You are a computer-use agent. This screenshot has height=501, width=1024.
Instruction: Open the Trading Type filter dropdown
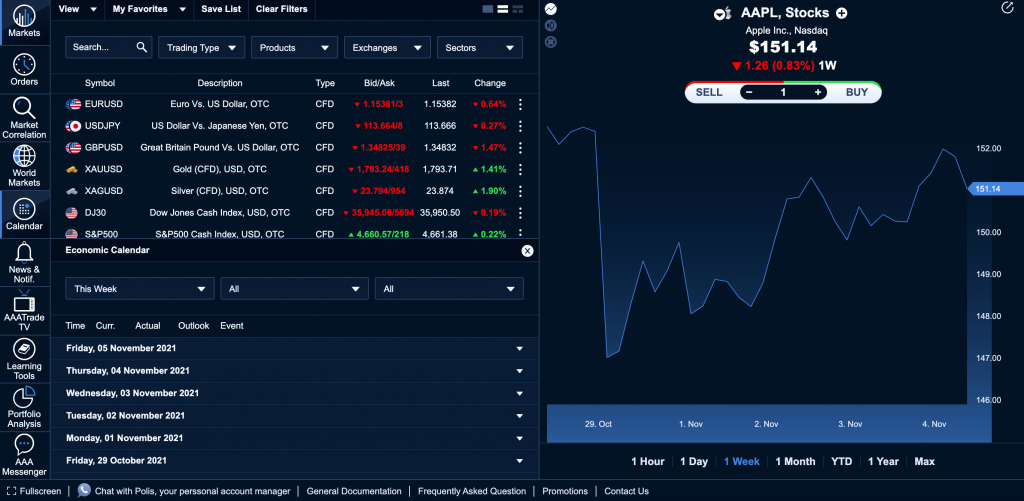201,48
